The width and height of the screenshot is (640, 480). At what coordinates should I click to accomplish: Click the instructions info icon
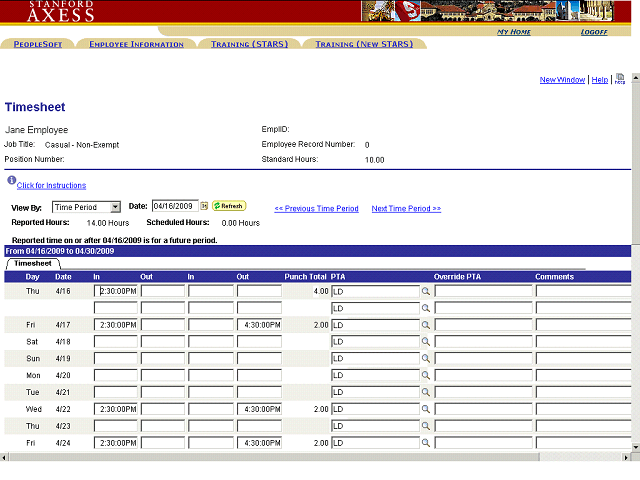click(11, 181)
